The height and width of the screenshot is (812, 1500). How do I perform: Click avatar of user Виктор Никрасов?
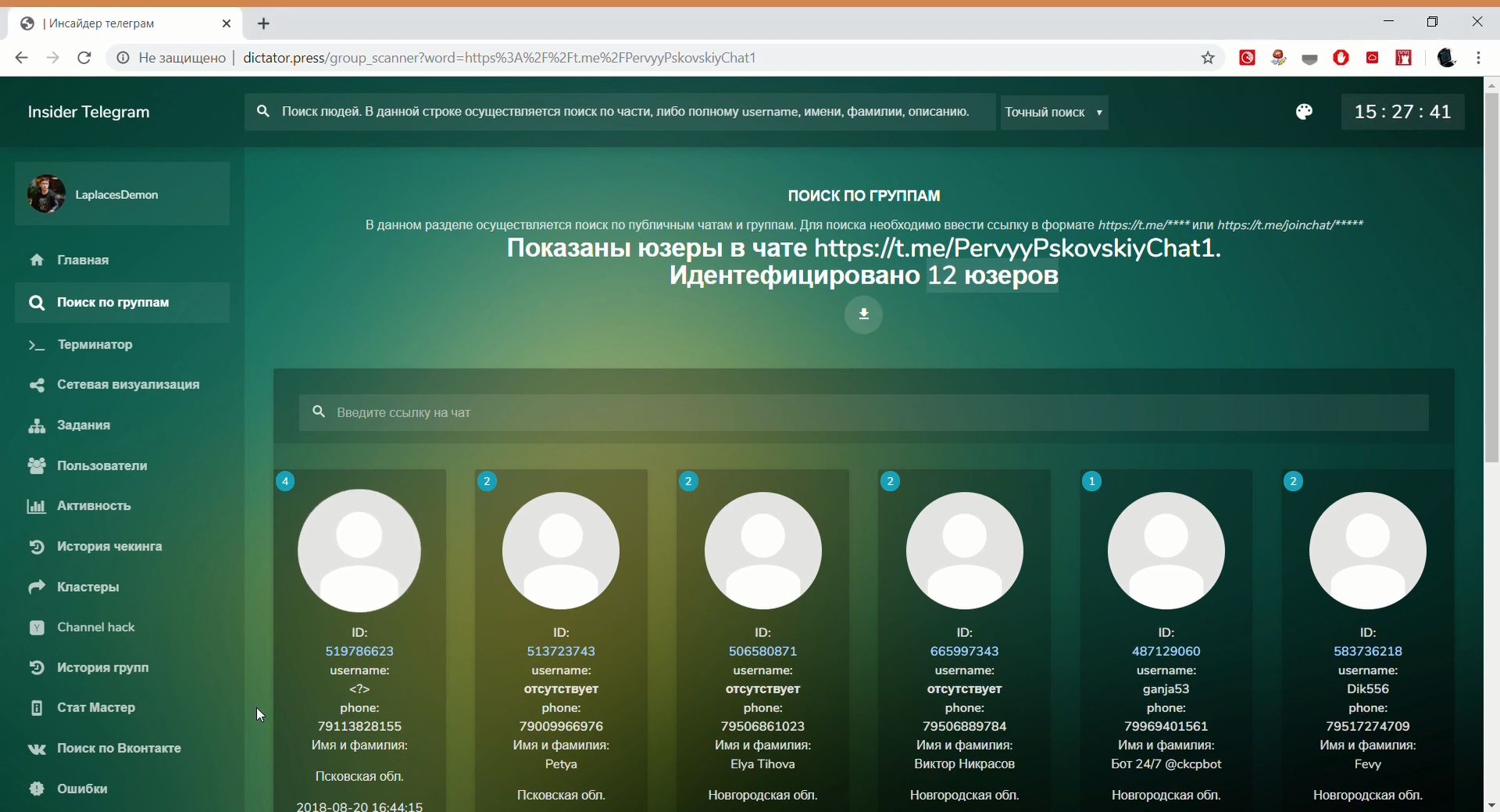coord(964,550)
